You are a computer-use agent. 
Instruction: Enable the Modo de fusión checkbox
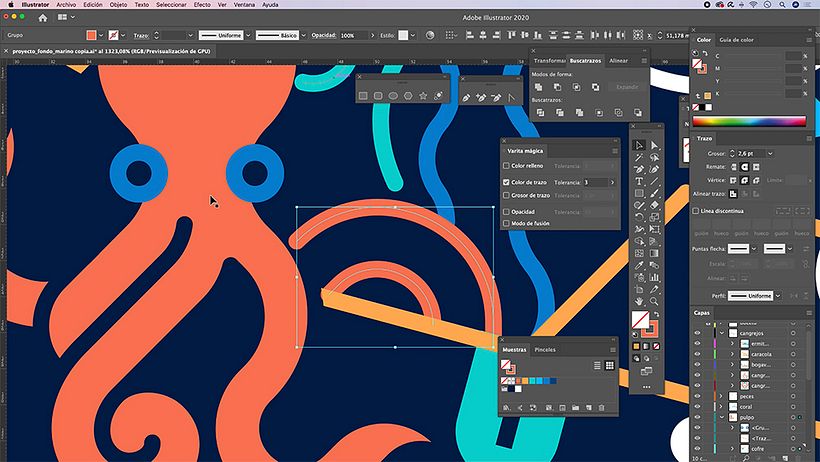pos(506,223)
